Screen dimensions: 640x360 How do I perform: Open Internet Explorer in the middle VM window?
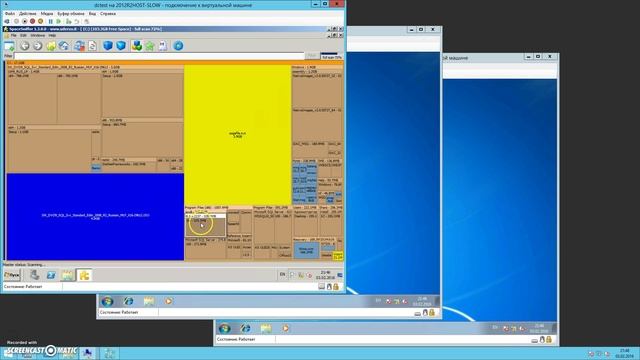click(129, 301)
